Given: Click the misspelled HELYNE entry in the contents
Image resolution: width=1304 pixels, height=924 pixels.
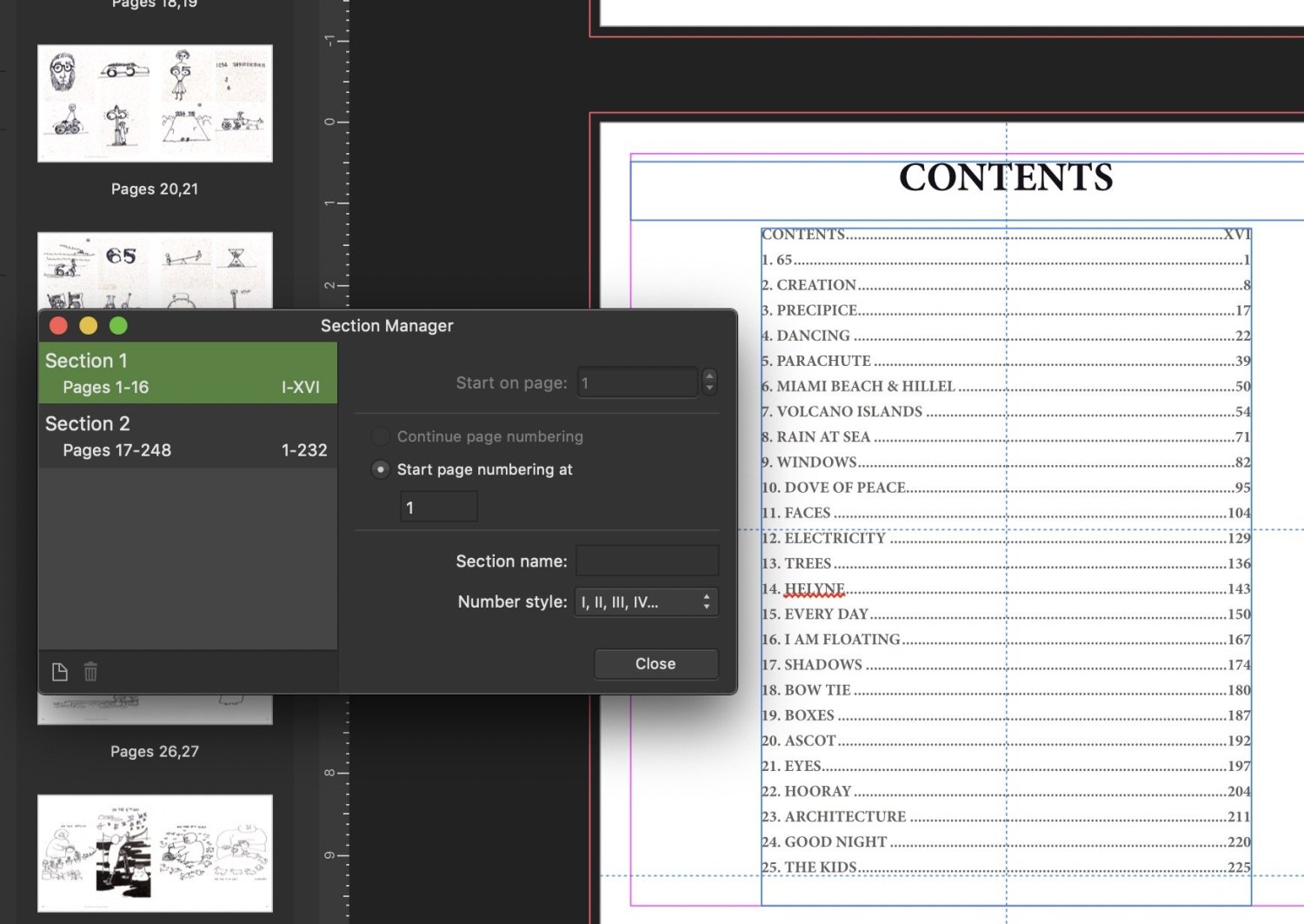Looking at the screenshot, I should coord(814,589).
